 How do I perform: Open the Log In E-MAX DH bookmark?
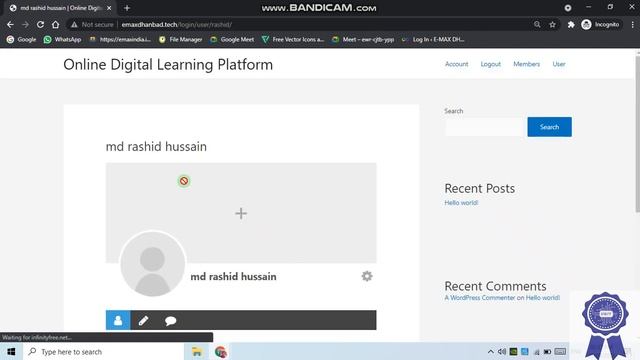tap(433, 40)
